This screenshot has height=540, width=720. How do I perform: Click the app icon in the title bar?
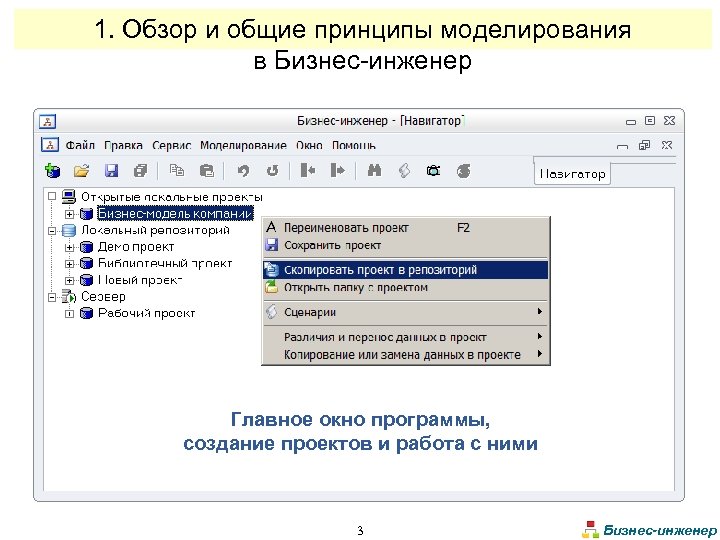point(47,121)
